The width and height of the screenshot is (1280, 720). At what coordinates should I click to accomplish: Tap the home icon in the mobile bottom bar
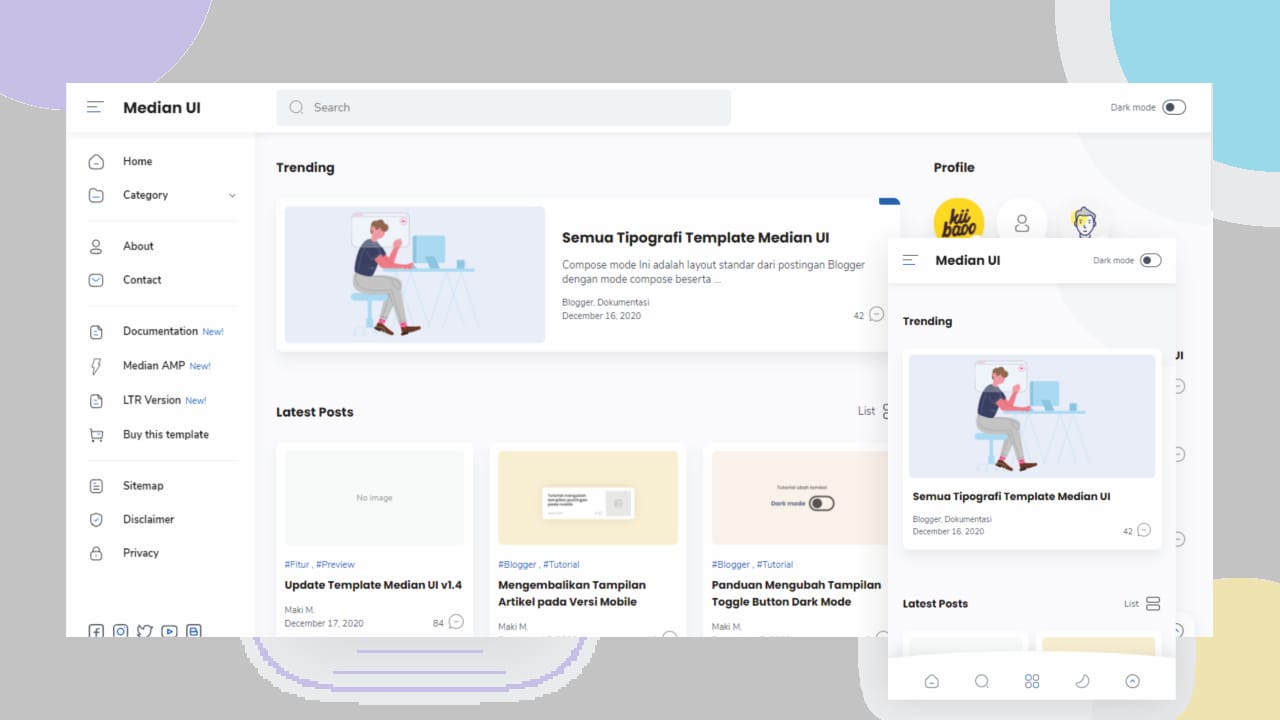point(932,681)
